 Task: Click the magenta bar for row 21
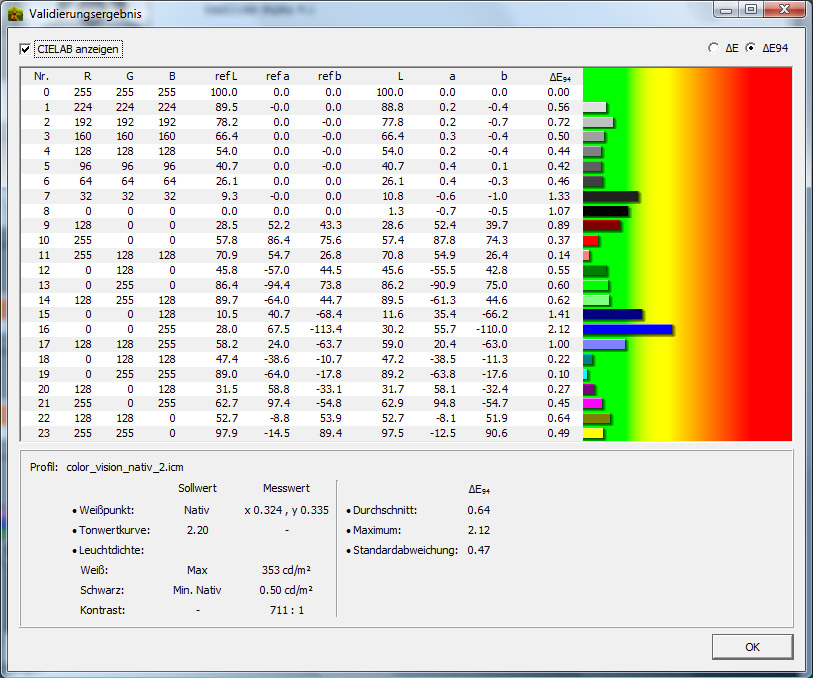(x=592, y=403)
